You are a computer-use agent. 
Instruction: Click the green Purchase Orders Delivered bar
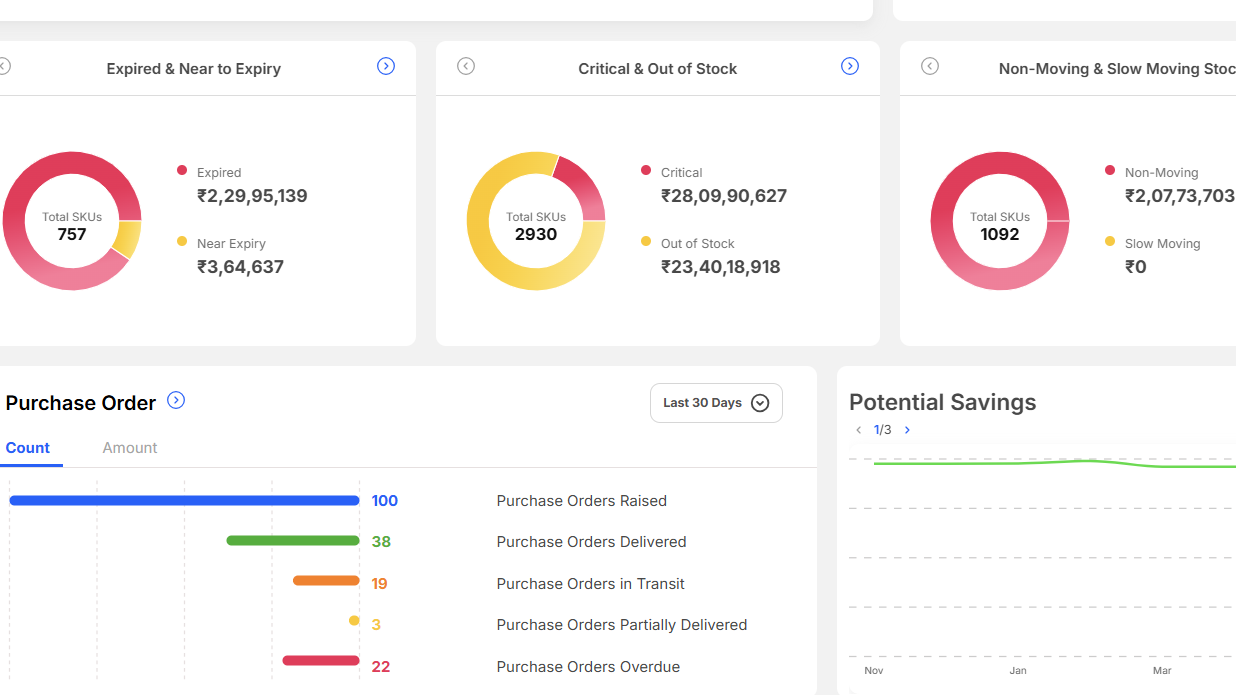(293, 541)
